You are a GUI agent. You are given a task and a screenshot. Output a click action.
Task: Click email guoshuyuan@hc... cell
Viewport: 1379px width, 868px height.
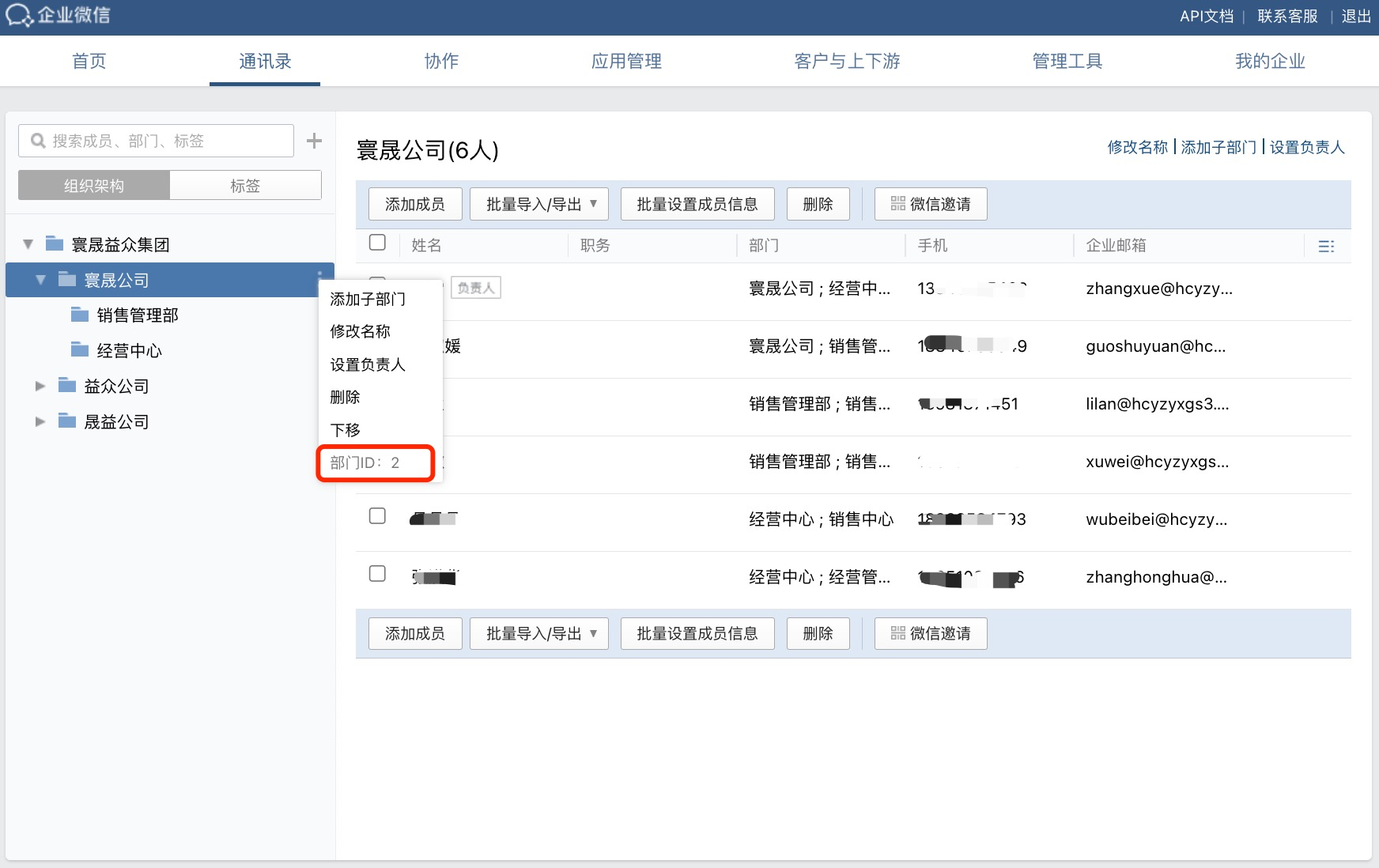point(1156,346)
